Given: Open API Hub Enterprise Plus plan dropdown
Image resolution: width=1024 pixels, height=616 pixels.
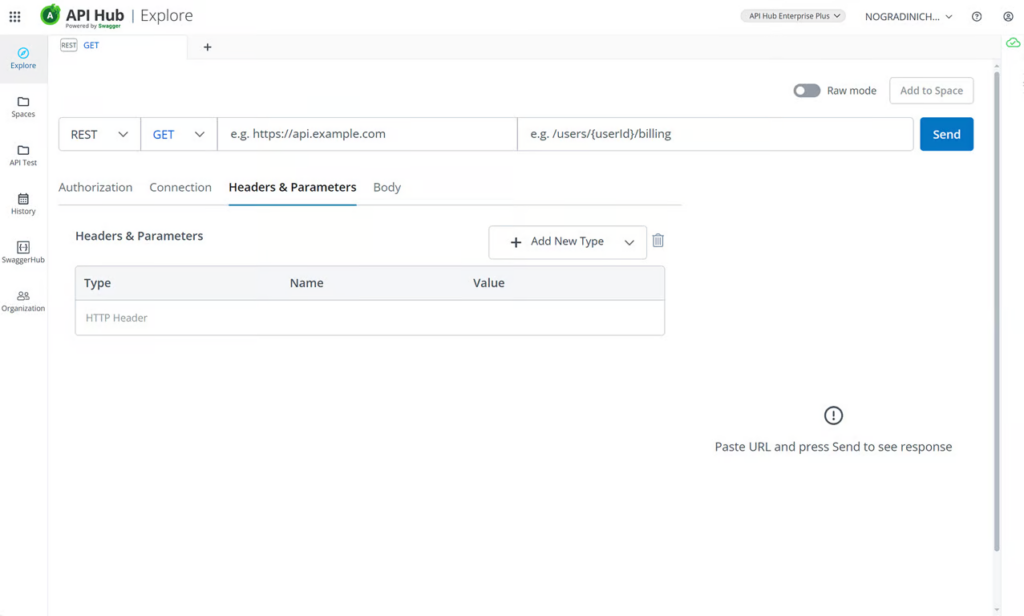Looking at the screenshot, I should (793, 16).
